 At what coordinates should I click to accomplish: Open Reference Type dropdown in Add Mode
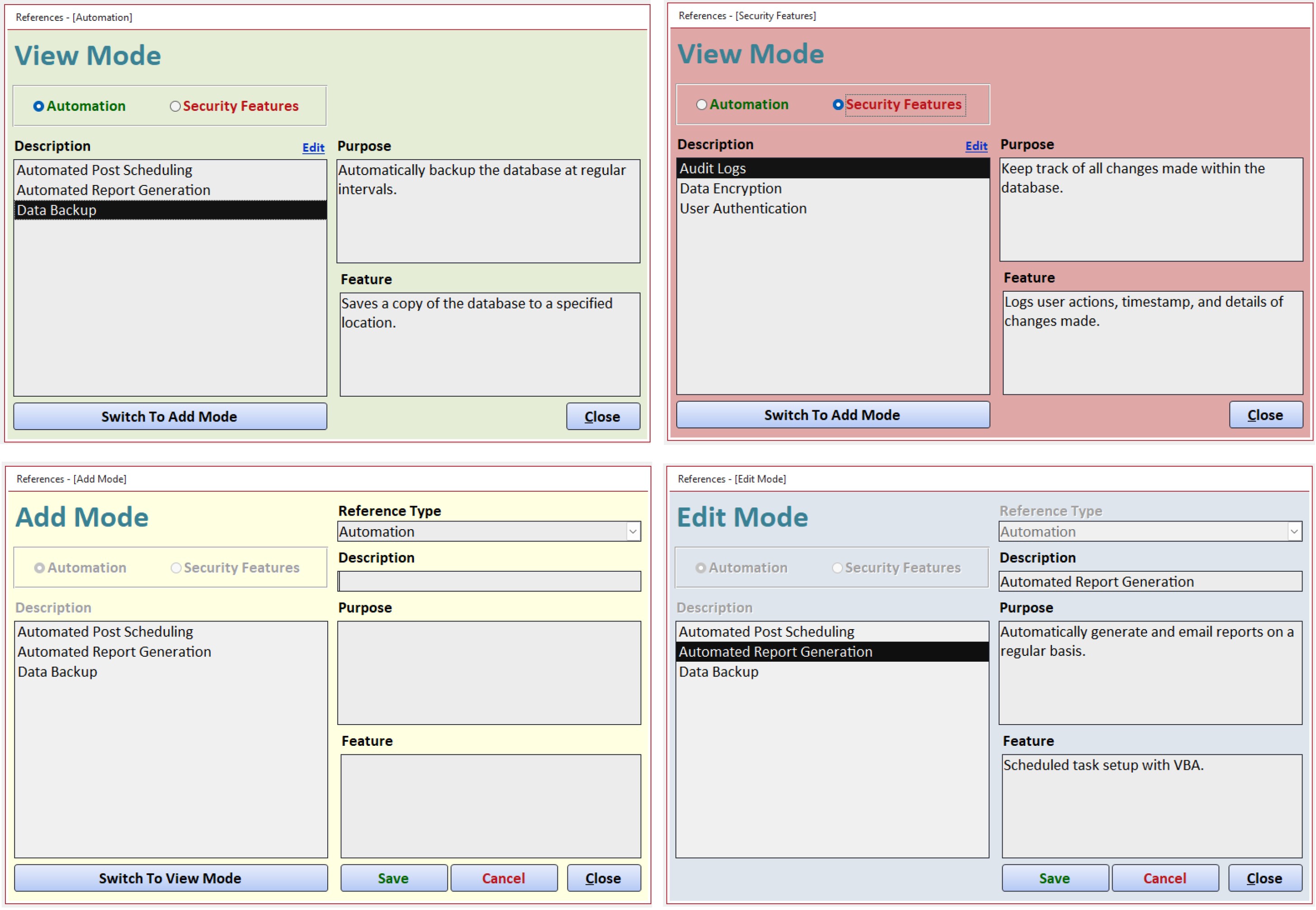tap(632, 531)
